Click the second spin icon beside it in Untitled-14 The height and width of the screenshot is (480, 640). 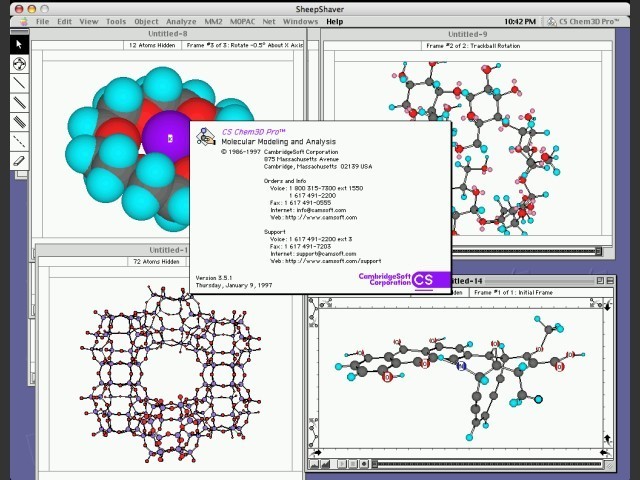click(x=325, y=464)
